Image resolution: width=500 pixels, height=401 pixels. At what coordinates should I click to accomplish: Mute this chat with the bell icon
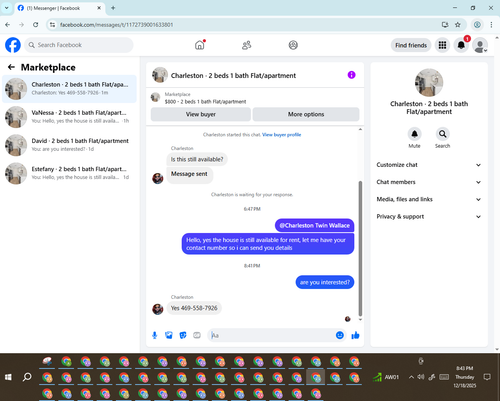pos(414,134)
